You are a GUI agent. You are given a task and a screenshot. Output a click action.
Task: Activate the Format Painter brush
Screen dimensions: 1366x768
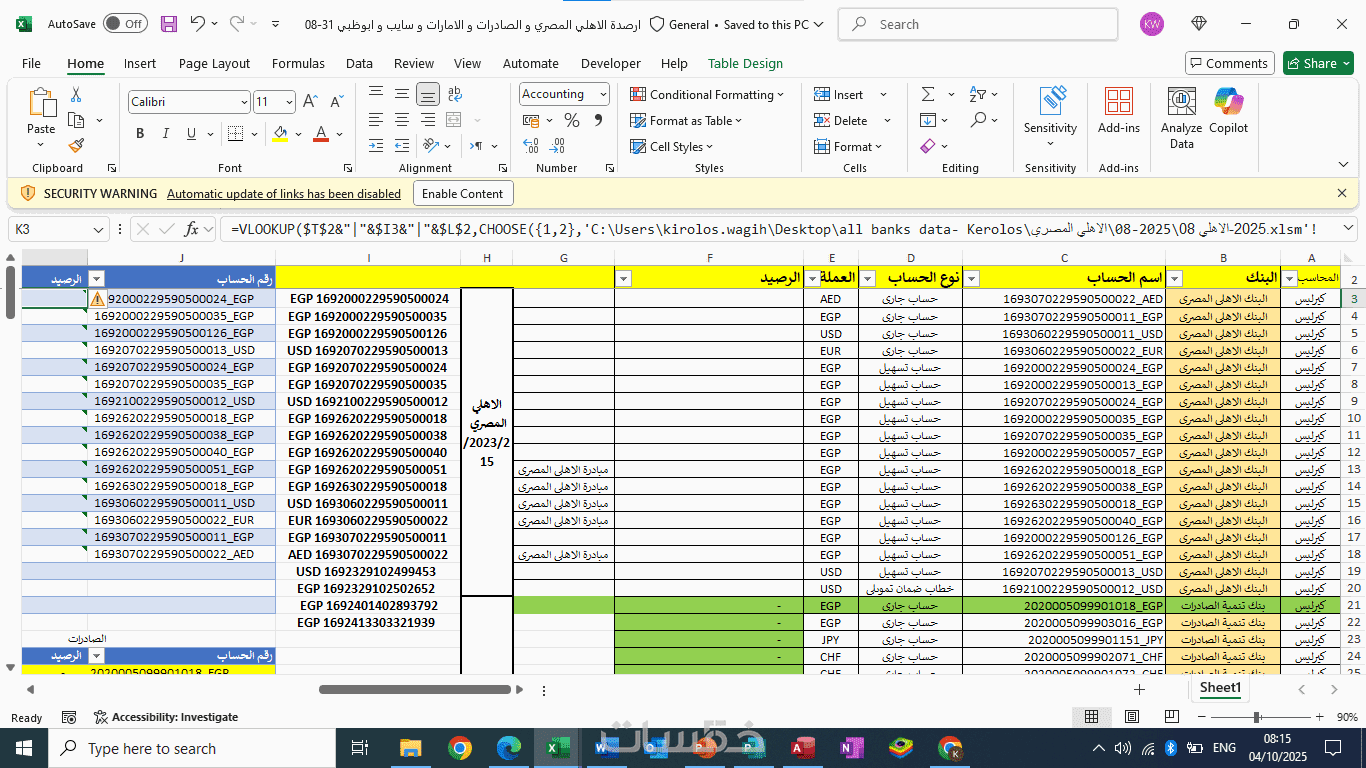point(76,145)
